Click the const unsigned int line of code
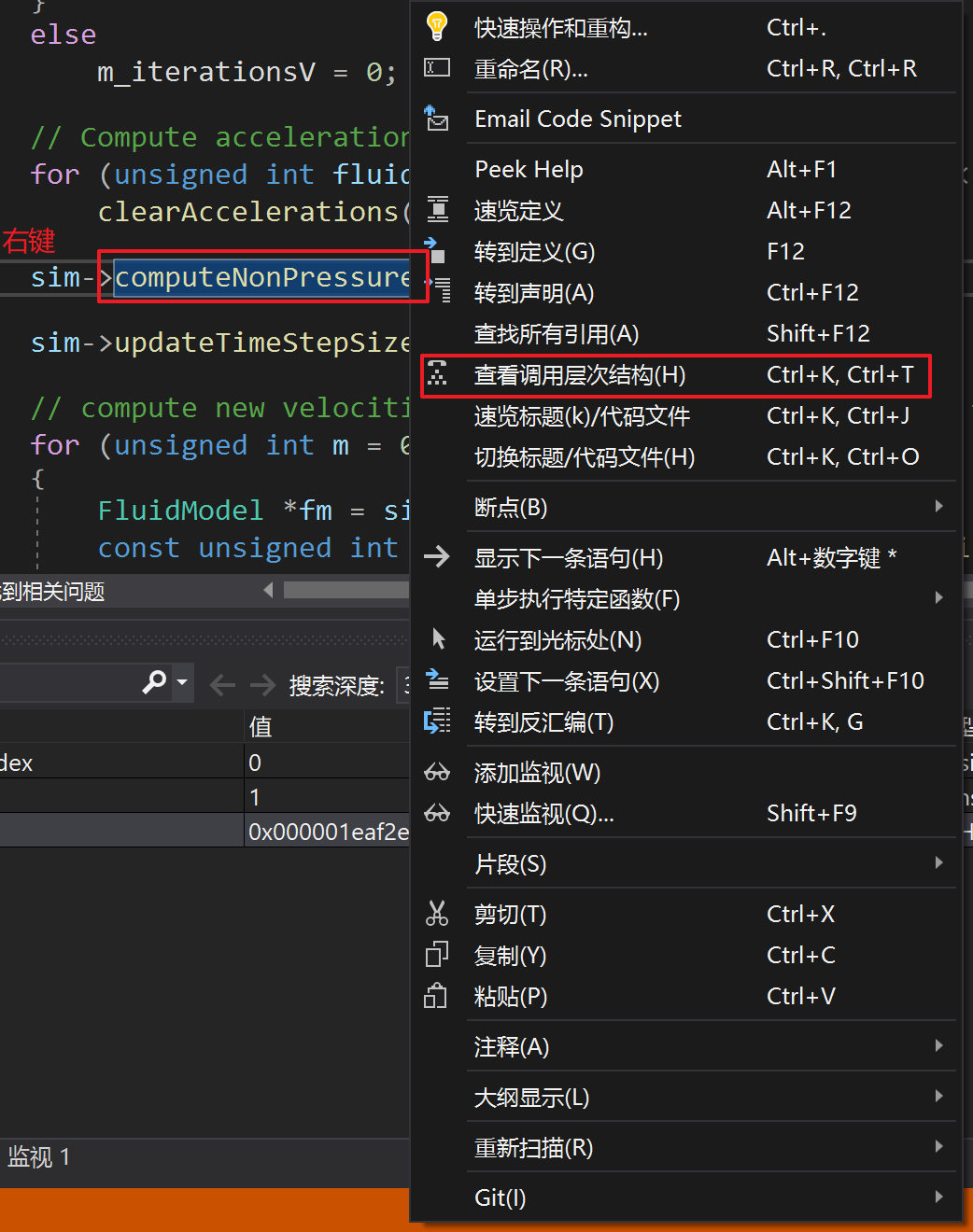 (x=248, y=548)
